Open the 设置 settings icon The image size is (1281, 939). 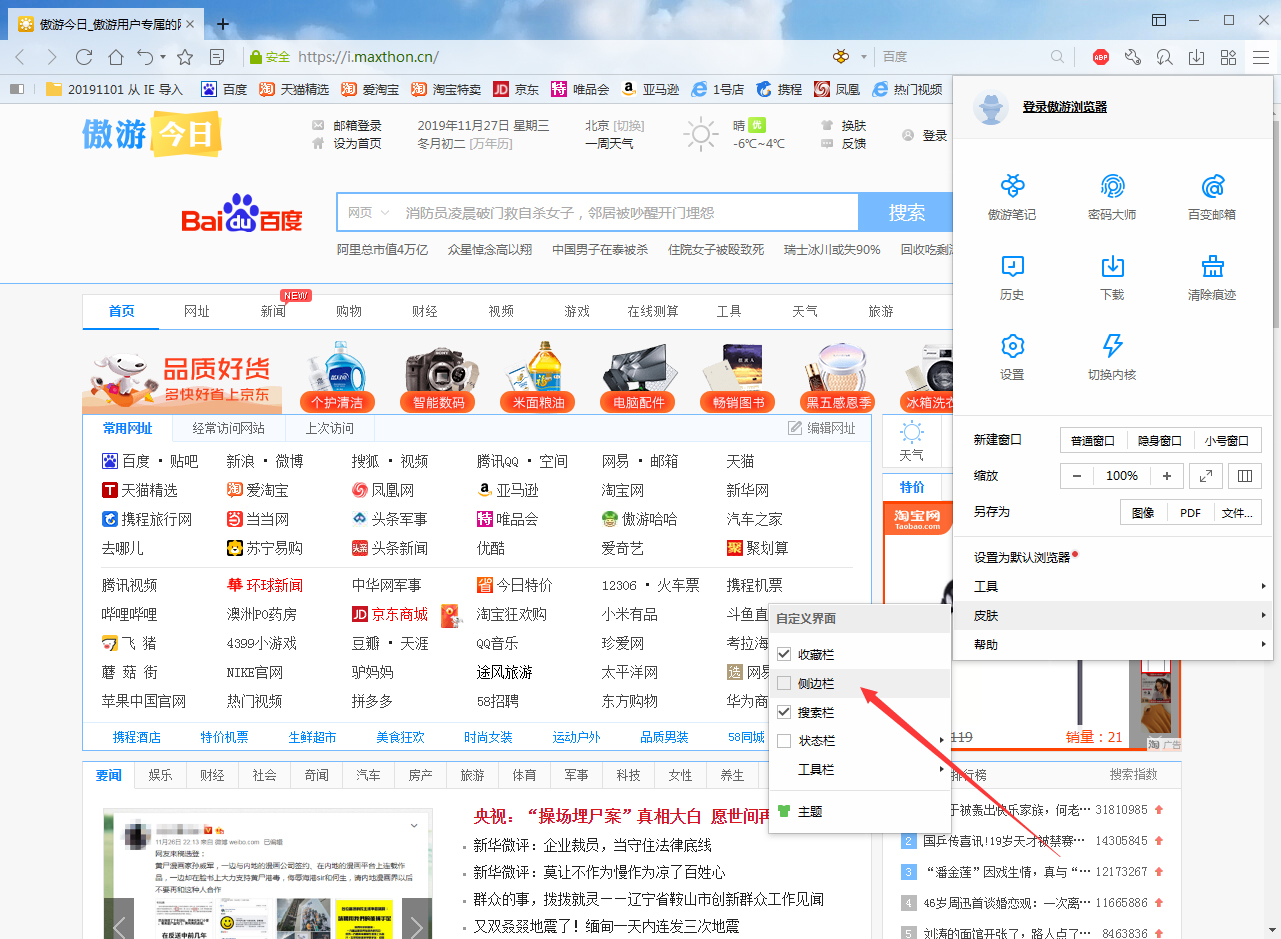tap(1012, 356)
